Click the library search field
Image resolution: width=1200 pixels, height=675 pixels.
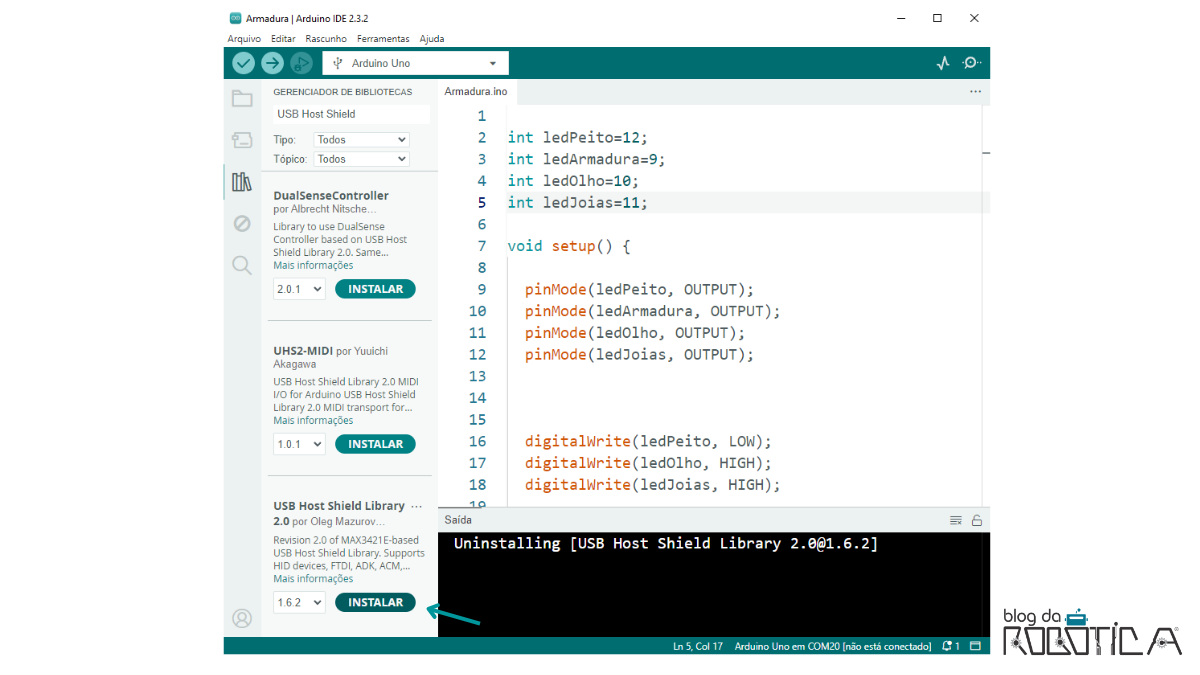tap(351, 114)
